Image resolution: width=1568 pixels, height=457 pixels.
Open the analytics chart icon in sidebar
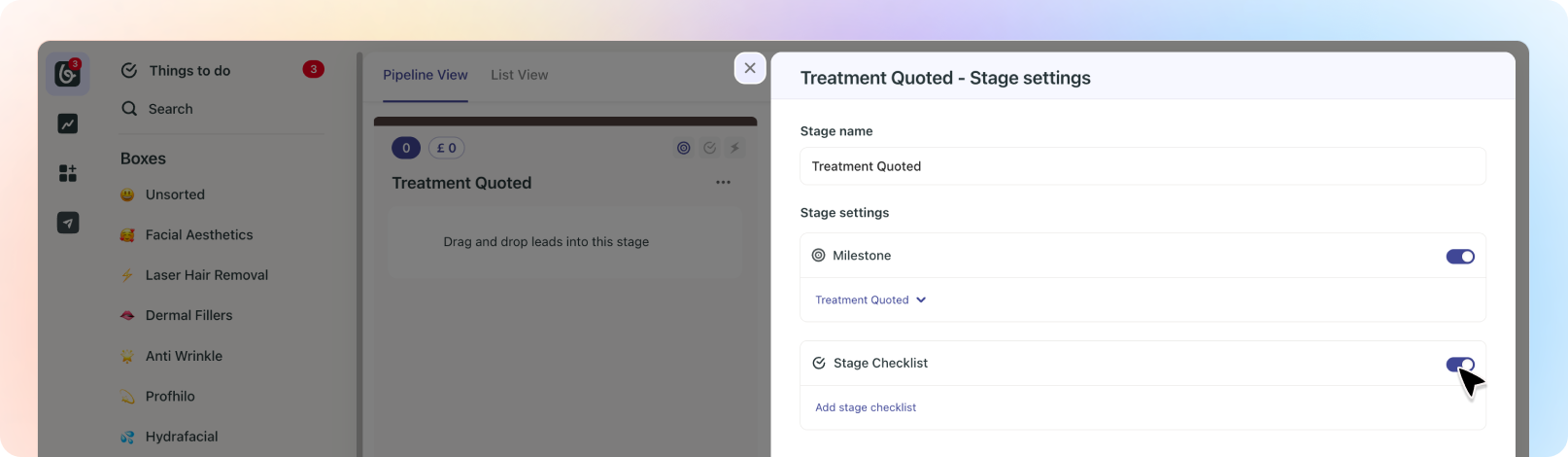click(x=67, y=123)
